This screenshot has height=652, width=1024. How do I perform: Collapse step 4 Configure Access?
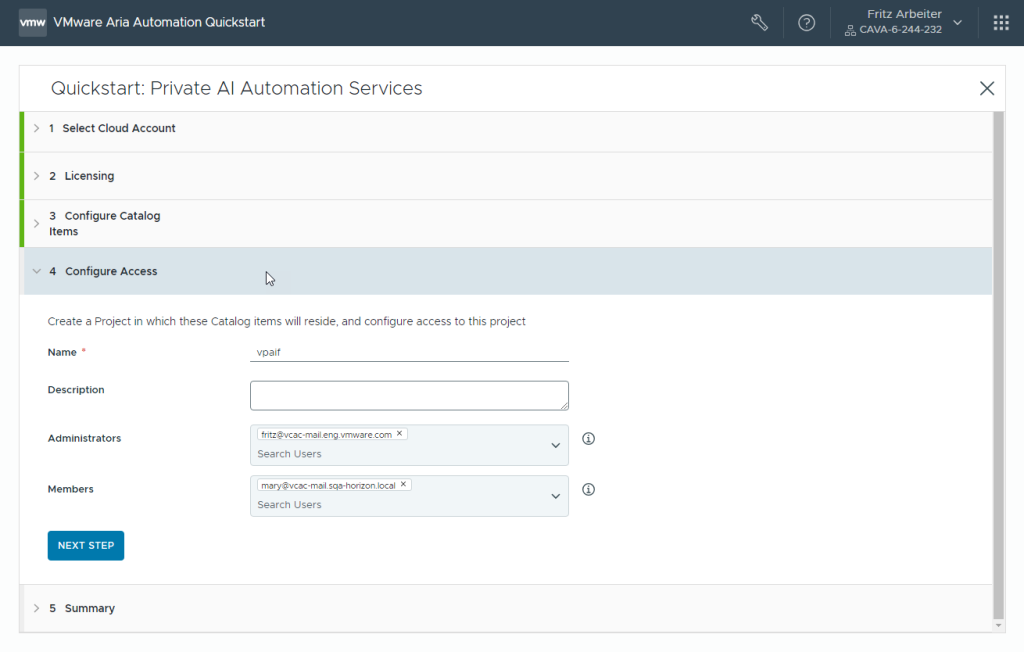(111, 271)
